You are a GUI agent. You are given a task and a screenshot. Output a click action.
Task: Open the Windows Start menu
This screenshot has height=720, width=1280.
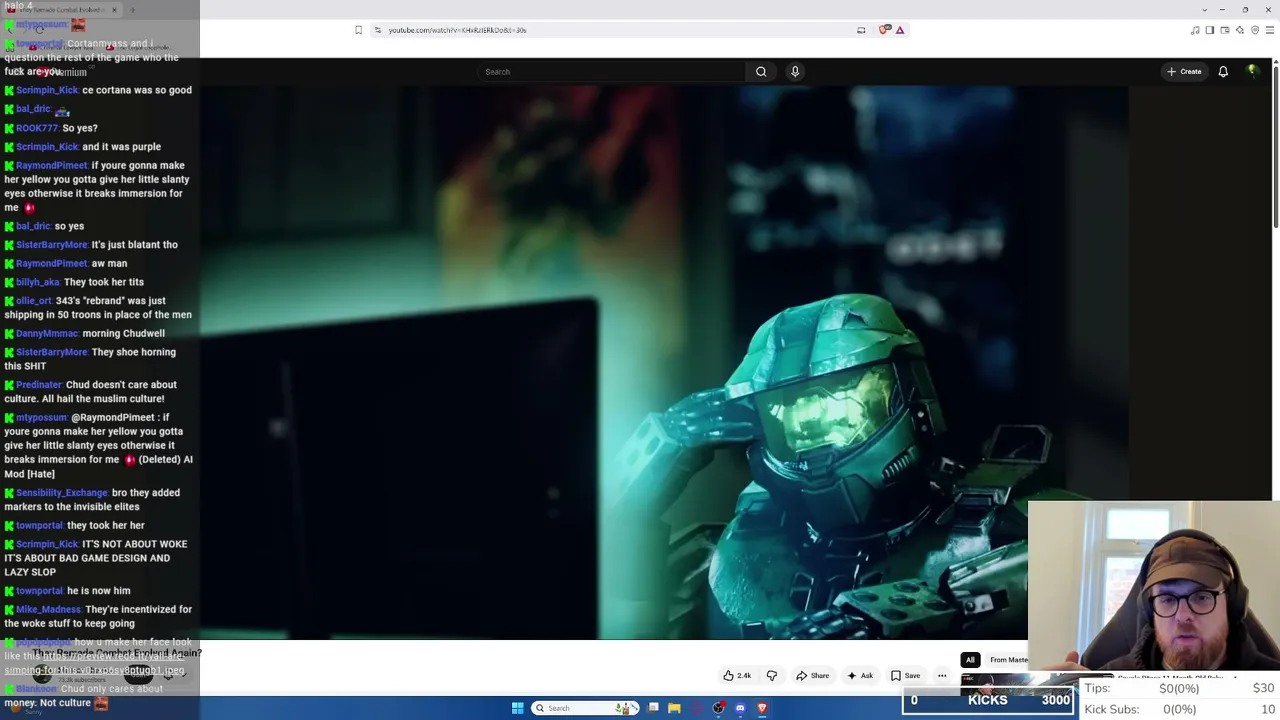[x=517, y=708]
